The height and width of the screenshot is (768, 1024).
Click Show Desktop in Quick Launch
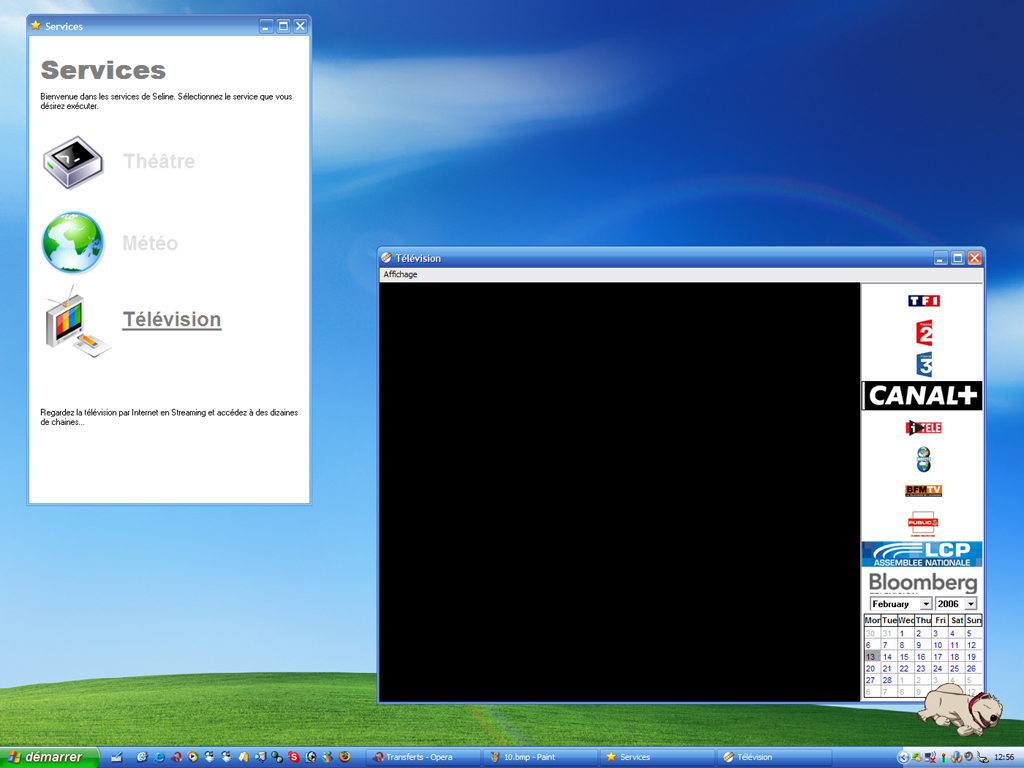[x=116, y=757]
